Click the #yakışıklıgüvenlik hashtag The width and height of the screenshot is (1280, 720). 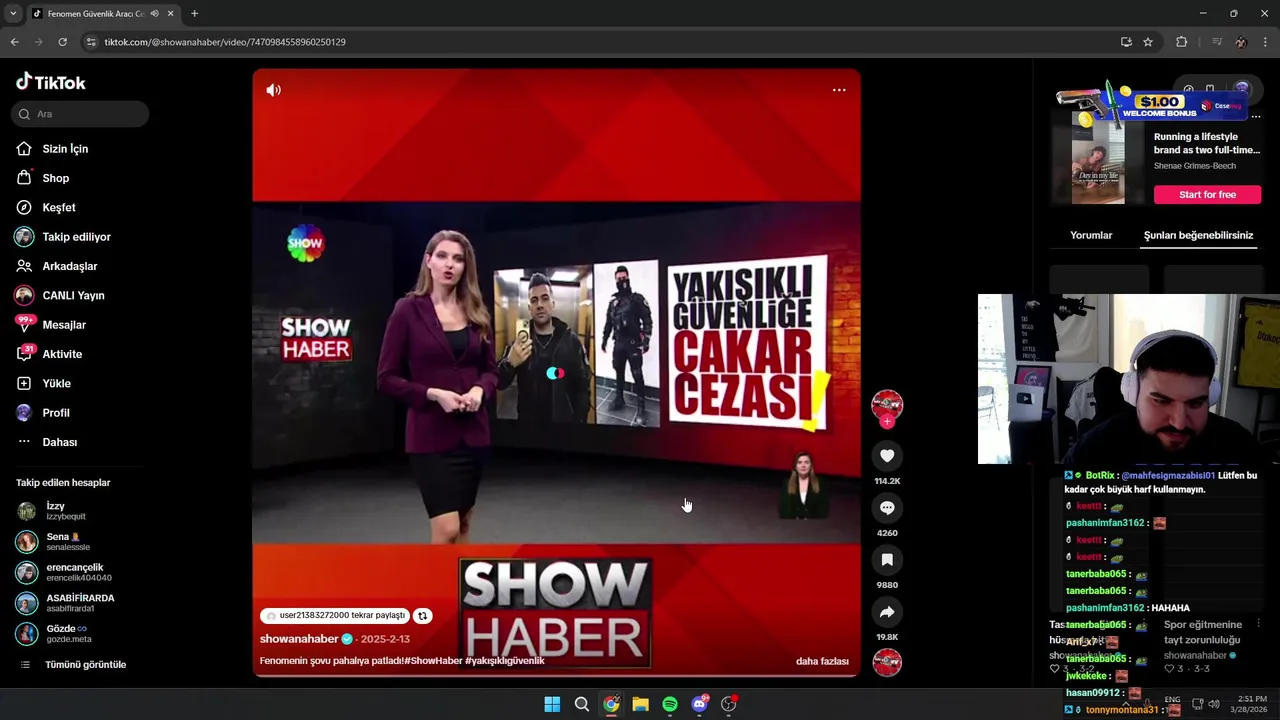click(504, 661)
